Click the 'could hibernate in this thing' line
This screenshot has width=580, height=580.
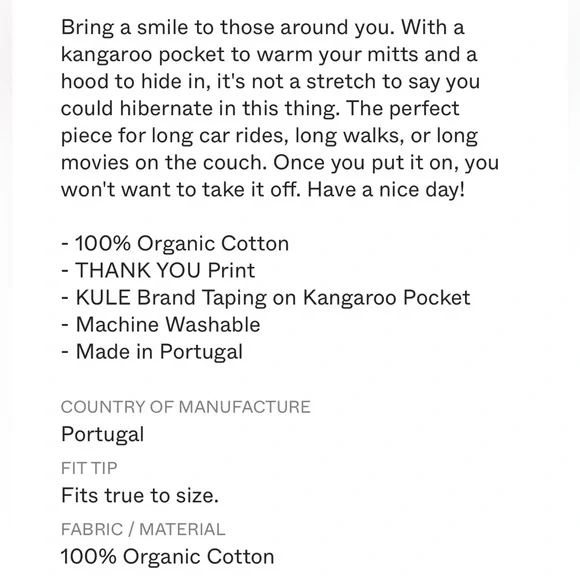(x=200, y=109)
